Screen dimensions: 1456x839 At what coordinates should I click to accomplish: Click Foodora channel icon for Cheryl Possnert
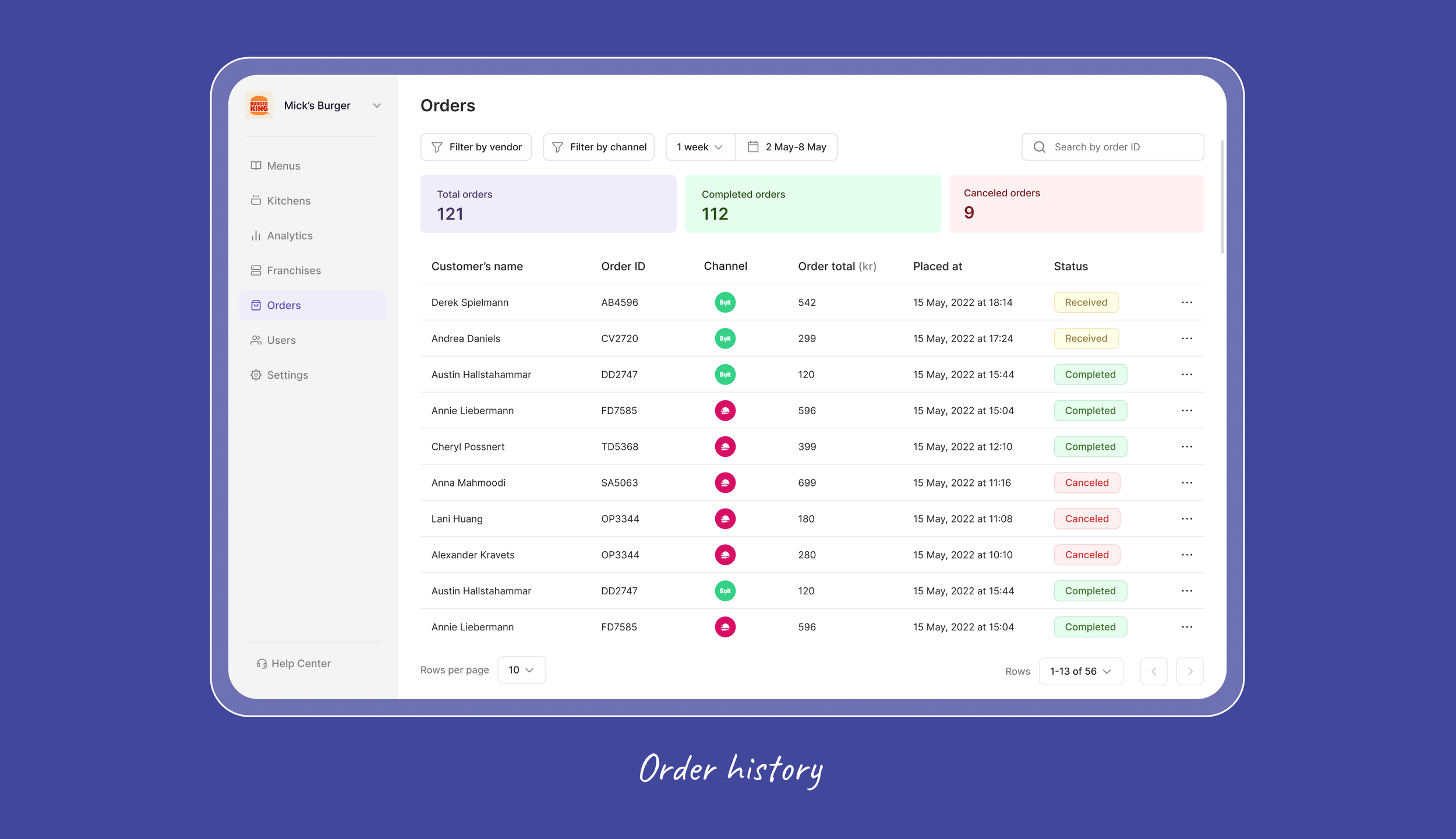point(725,447)
